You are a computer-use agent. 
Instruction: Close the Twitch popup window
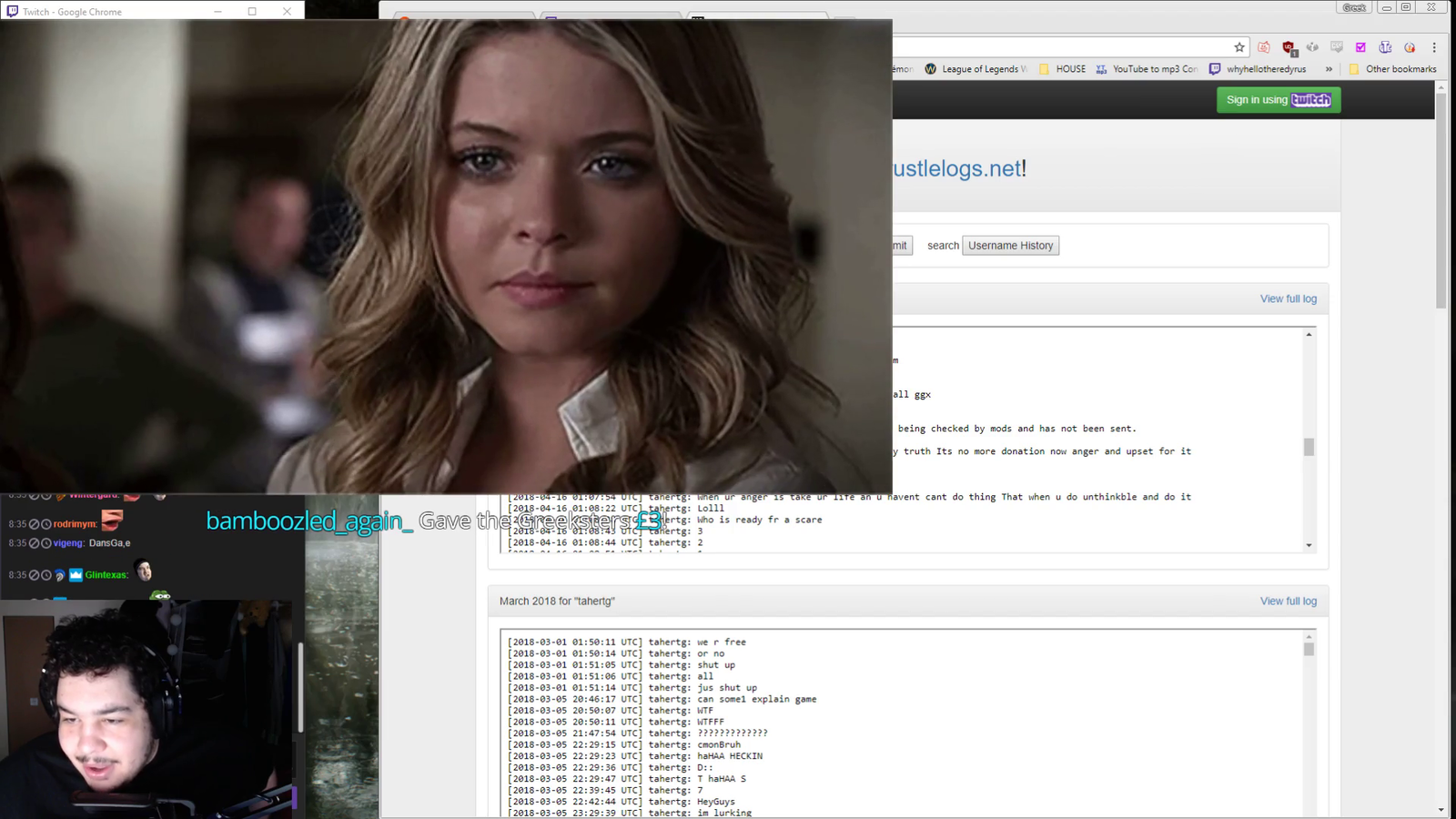(287, 11)
